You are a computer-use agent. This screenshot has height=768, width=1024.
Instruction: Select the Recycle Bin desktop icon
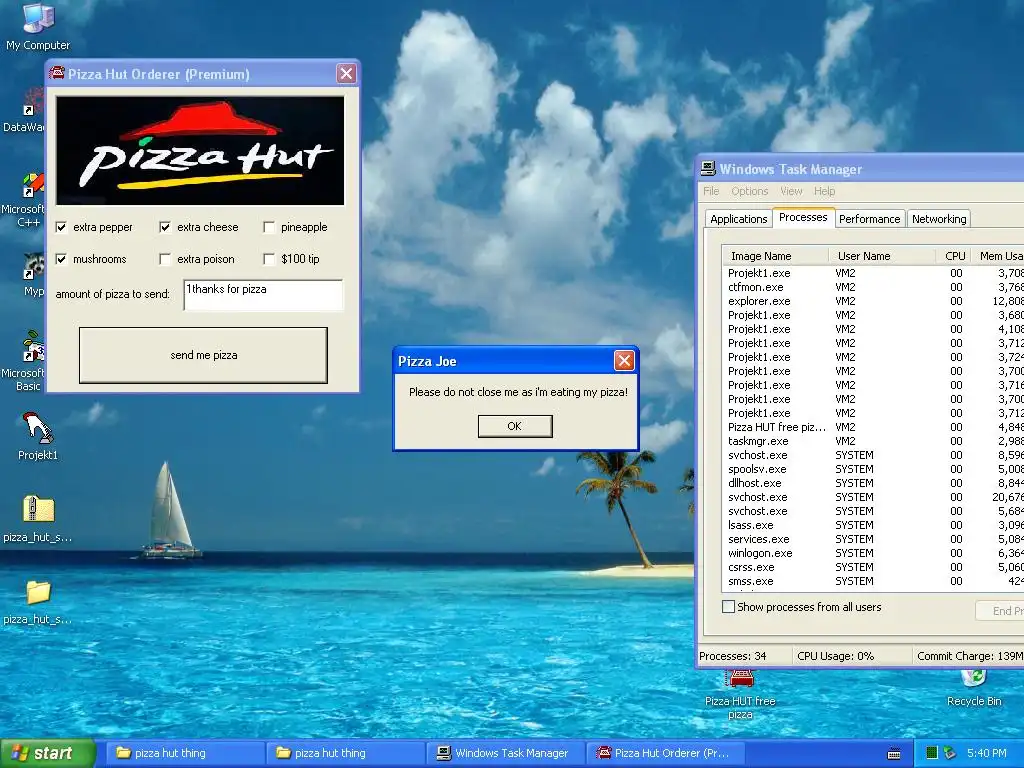[974, 688]
